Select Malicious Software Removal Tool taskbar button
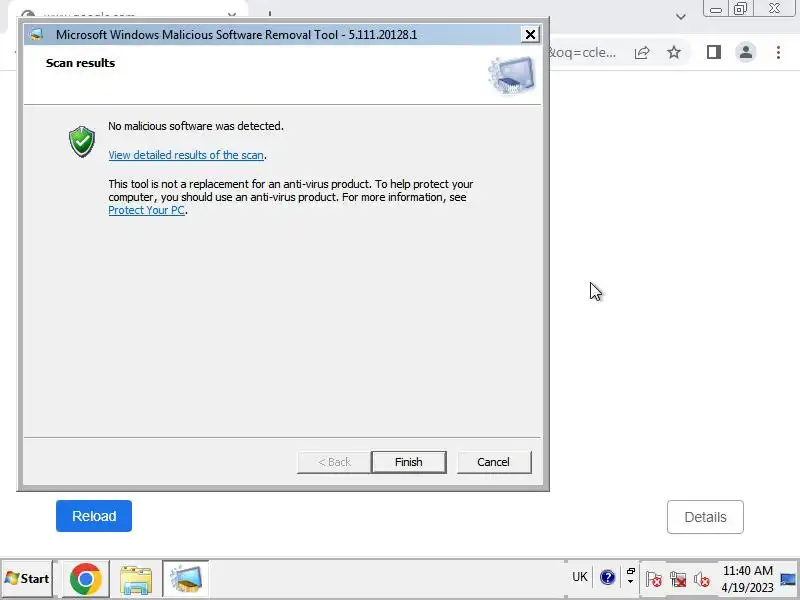 click(x=185, y=579)
